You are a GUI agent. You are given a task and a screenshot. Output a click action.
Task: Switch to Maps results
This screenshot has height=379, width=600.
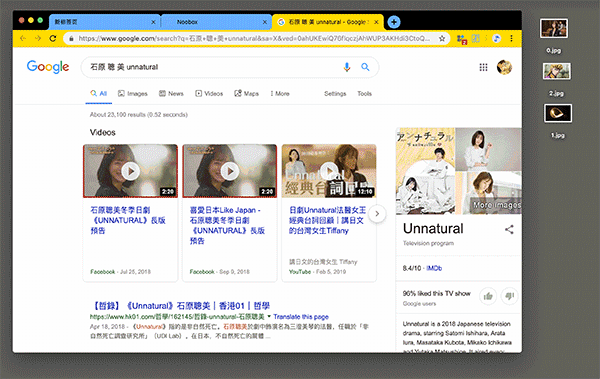click(246, 93)
